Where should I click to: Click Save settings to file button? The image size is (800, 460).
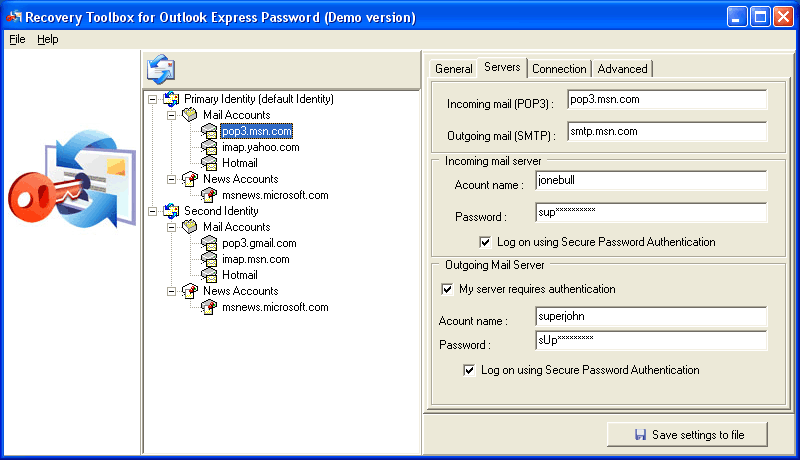click(688, 435)
